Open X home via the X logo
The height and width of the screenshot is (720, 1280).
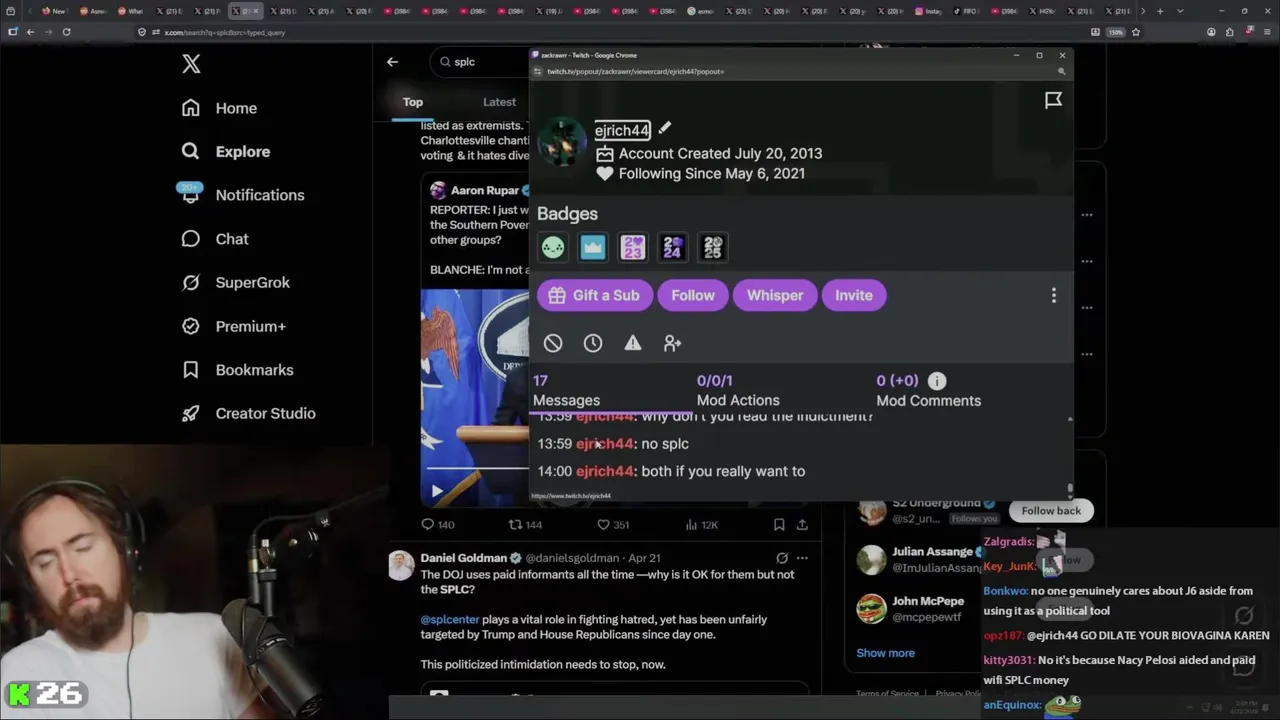(x=191, y=64)
